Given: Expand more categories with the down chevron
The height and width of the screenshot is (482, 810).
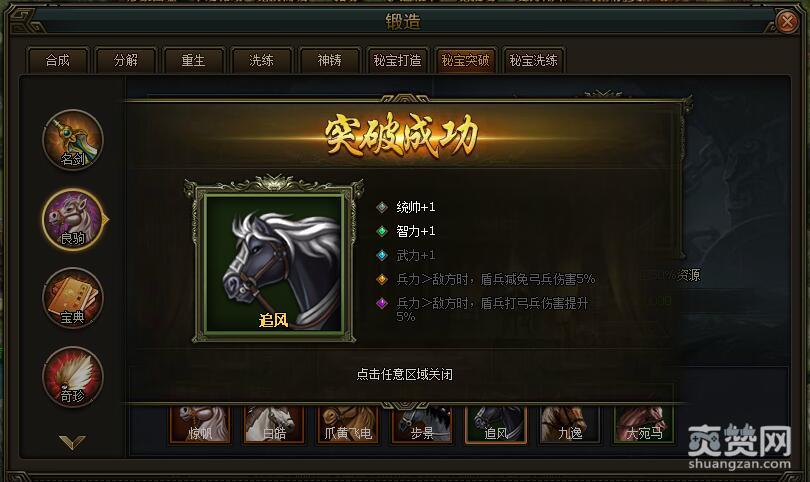Looking at the screenshot, I should coord(72,442).
